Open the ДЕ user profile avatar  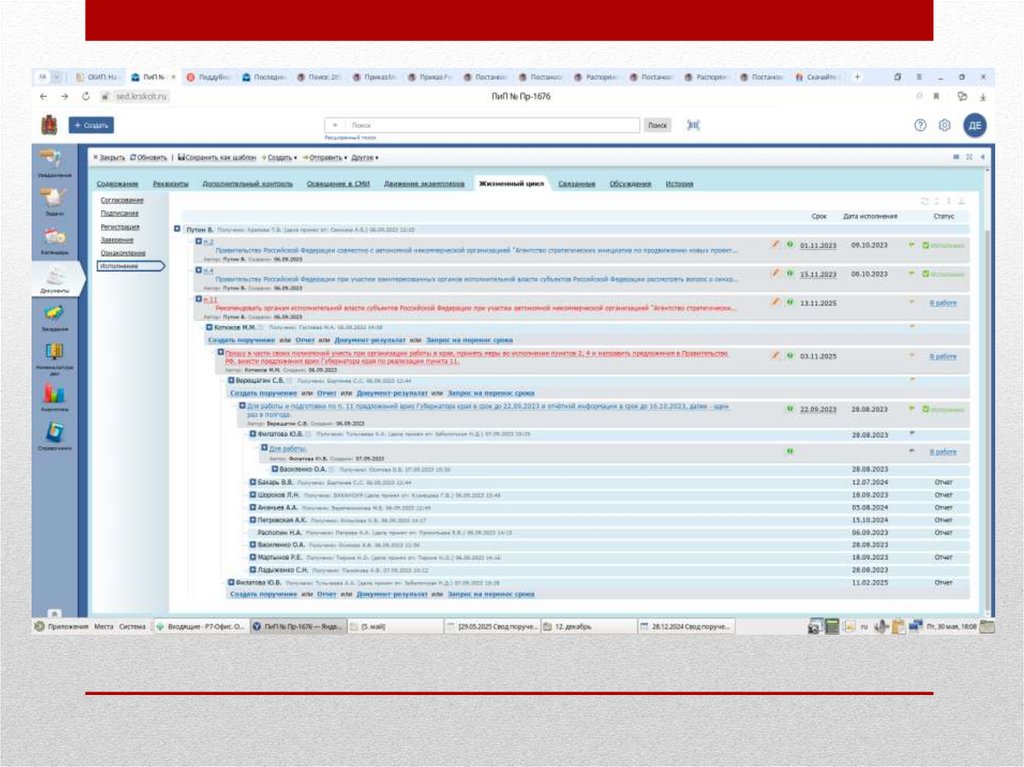coord(974,125)
